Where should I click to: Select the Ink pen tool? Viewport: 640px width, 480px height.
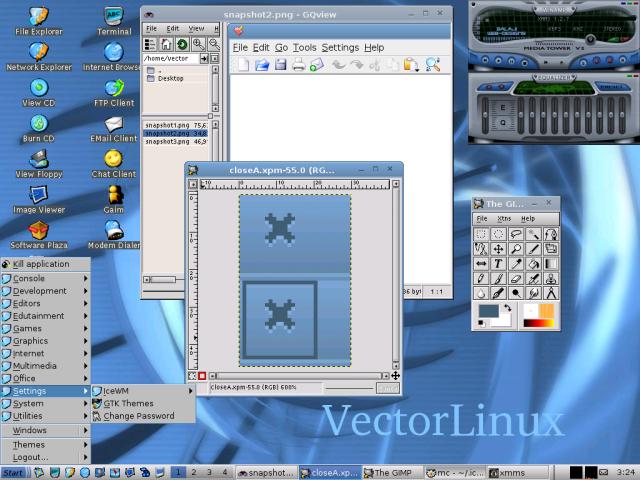[498, 293]
